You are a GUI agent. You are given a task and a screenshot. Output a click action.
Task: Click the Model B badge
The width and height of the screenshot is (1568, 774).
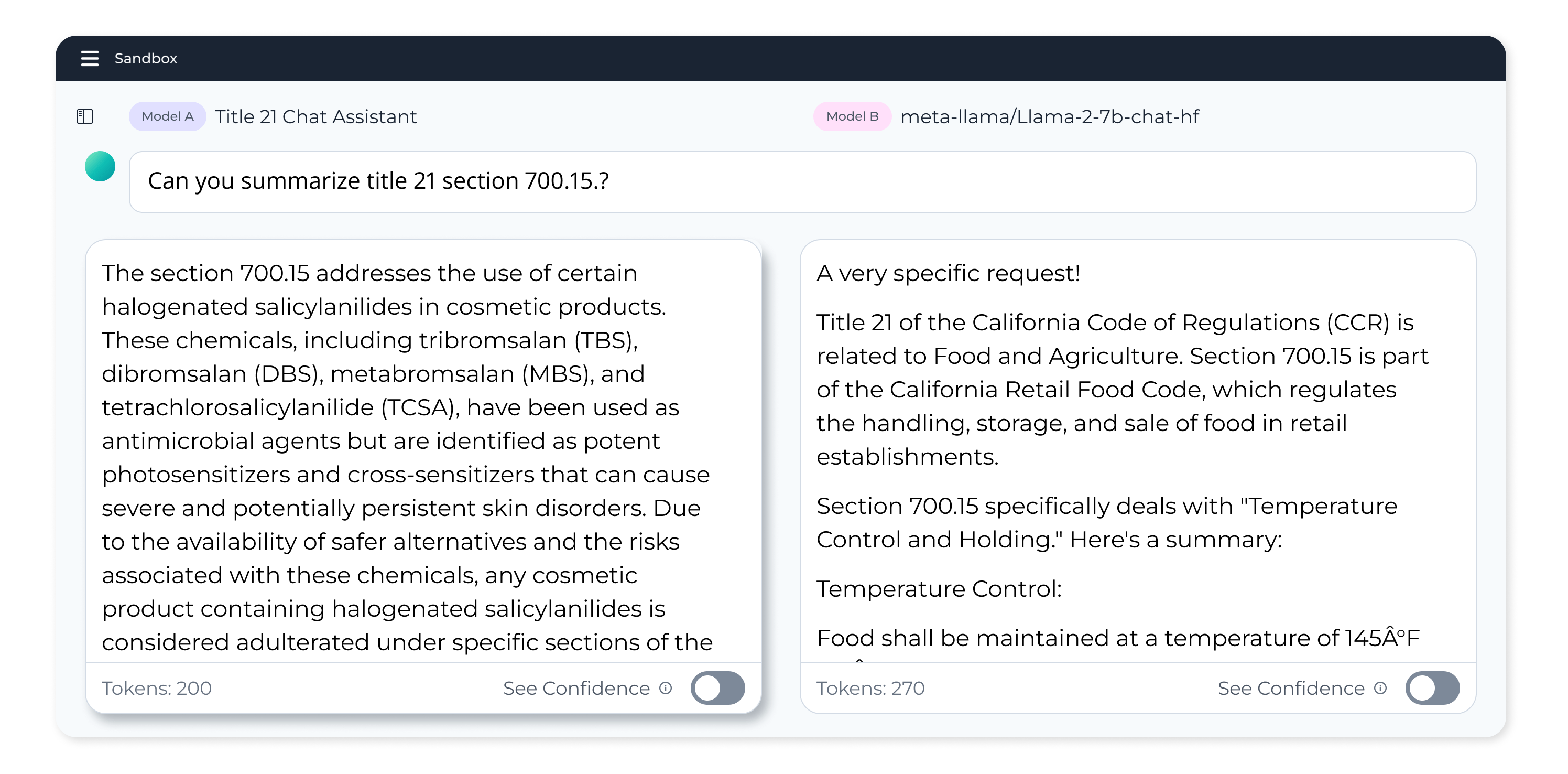pyautogui.click(x=852, y=116)
